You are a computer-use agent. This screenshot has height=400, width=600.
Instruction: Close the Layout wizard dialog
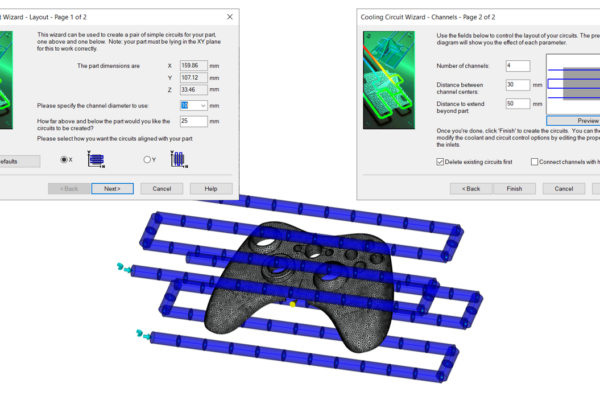[230, 17]
